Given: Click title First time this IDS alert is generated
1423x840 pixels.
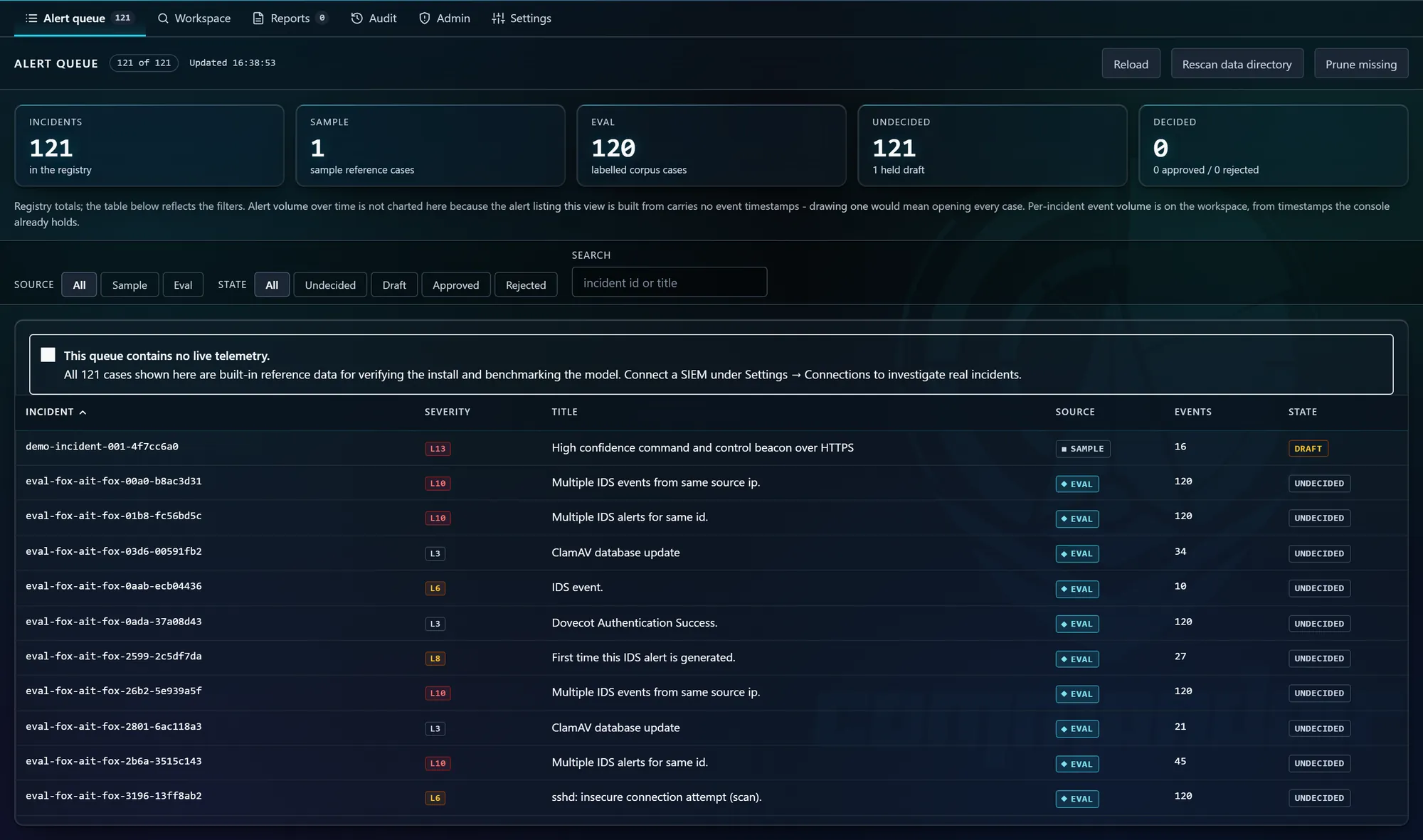Looking at the screenshot, I should [643, 657].
